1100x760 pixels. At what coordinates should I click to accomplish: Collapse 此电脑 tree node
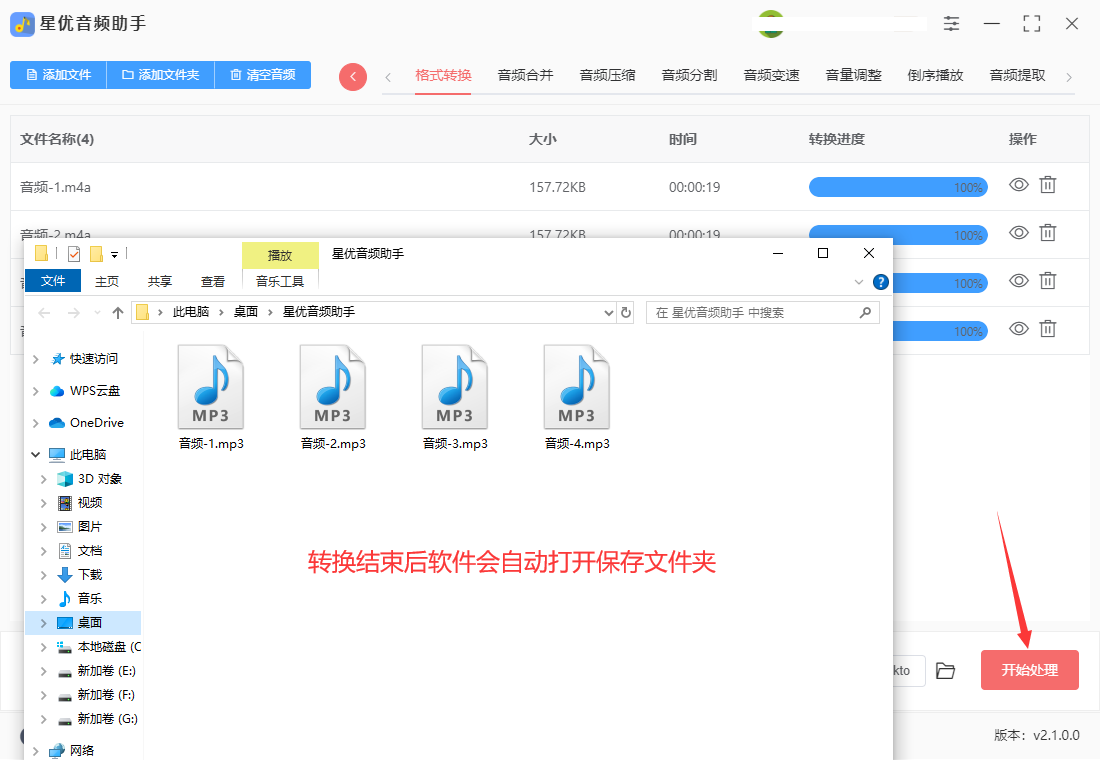[35, 455]
